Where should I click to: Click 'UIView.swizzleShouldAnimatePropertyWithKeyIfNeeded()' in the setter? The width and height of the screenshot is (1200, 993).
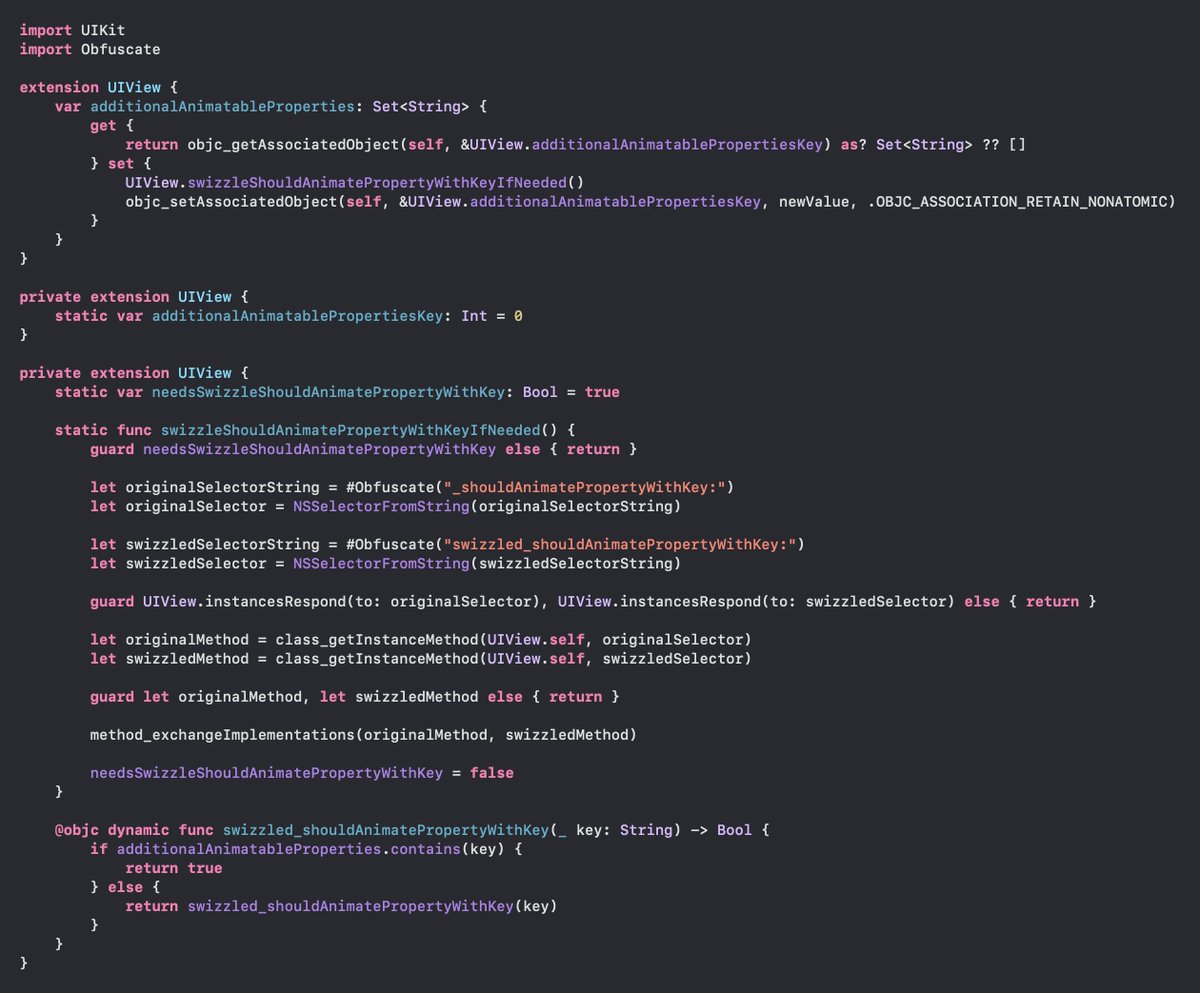click(354, 182)
